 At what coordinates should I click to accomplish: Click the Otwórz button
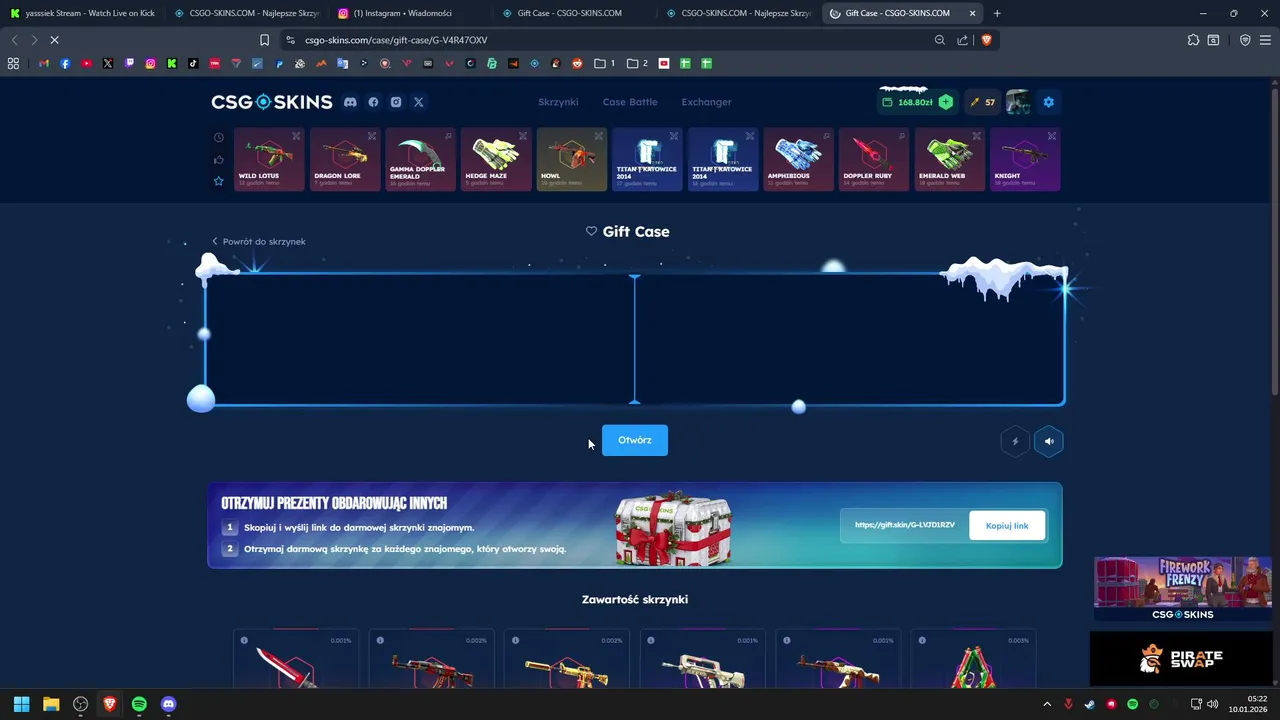[x=635, y=440]
